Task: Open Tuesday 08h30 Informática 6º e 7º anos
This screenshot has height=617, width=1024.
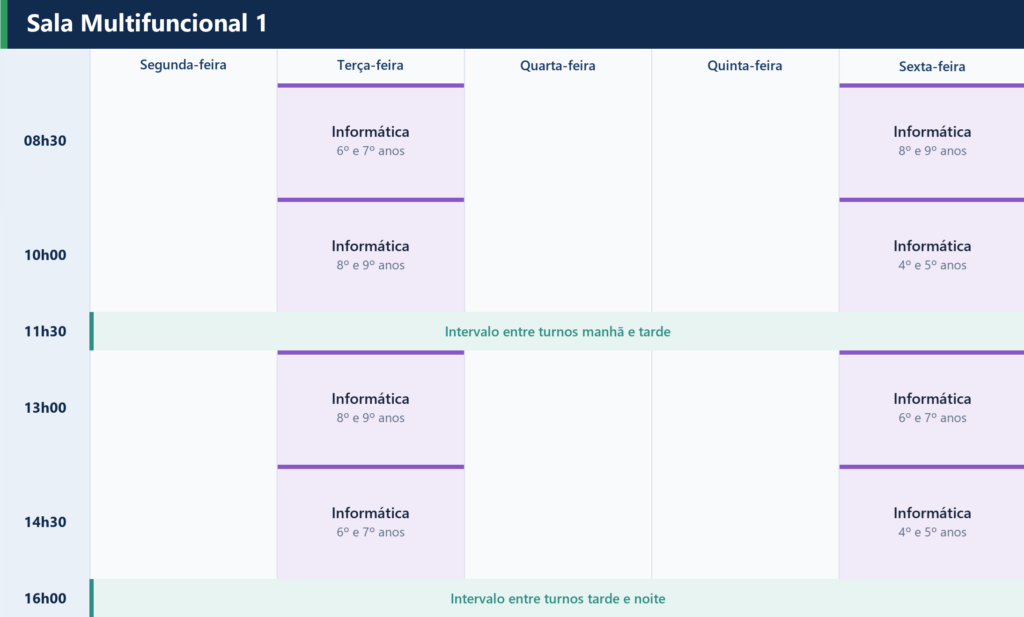Action: [x=370, y=140]
